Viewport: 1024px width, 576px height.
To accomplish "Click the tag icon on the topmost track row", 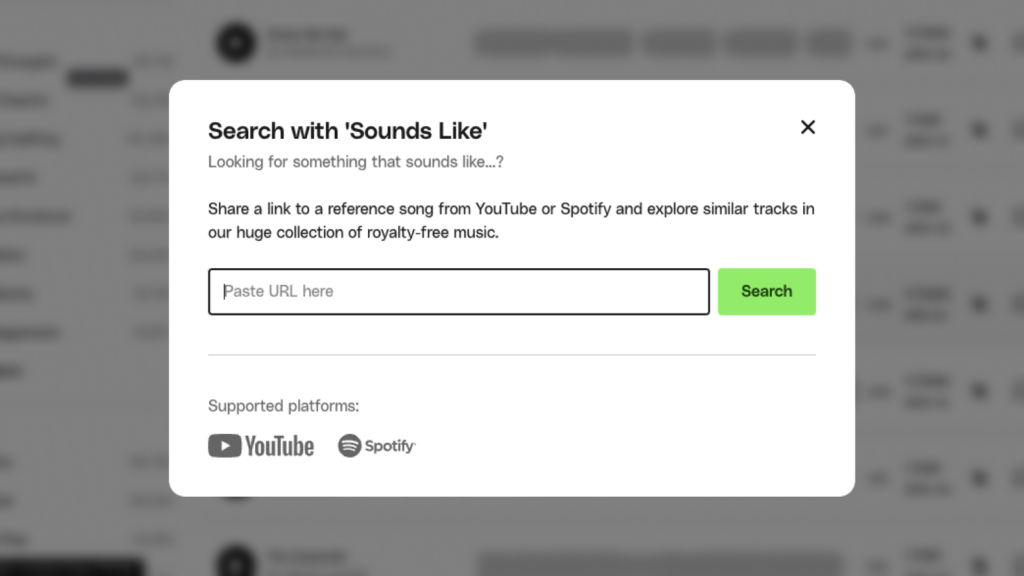I will pos(978,43).
